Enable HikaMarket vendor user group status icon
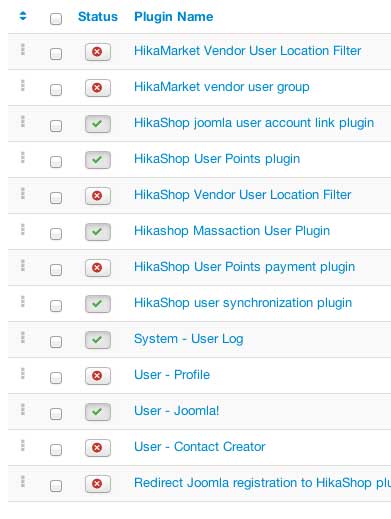 click(x=98, y=88)
